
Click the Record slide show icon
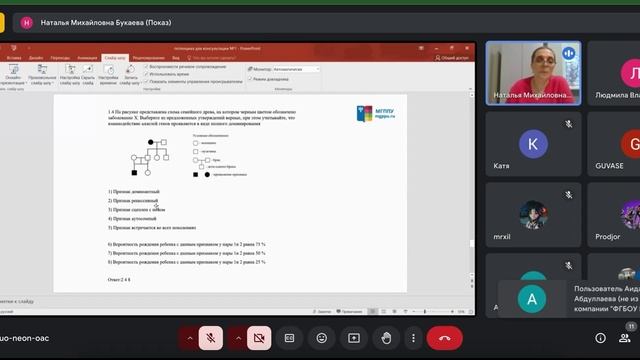[x=129, y=75]
